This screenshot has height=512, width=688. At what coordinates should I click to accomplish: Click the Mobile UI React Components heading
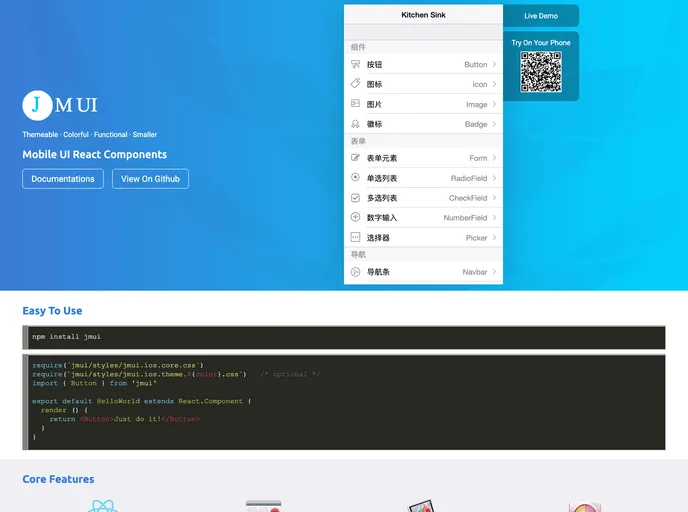tap(95, 154)
